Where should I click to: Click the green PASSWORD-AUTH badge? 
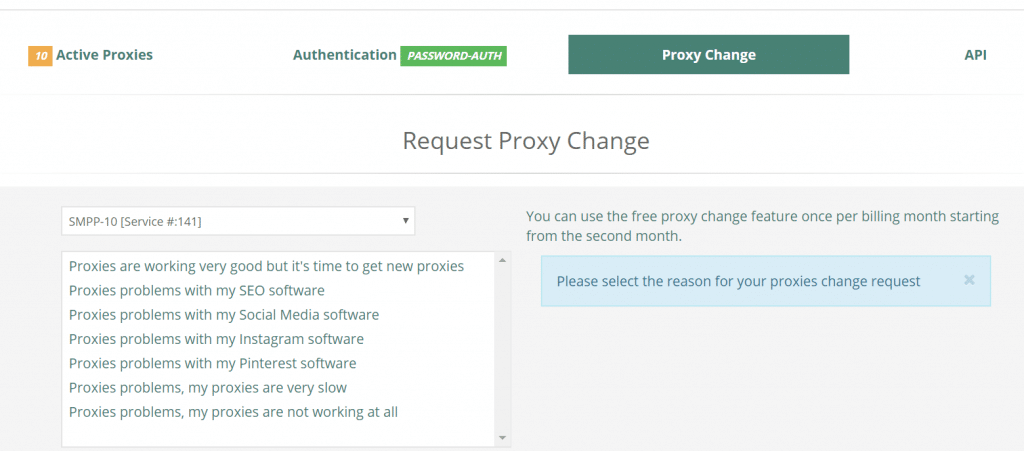point(453,56)
